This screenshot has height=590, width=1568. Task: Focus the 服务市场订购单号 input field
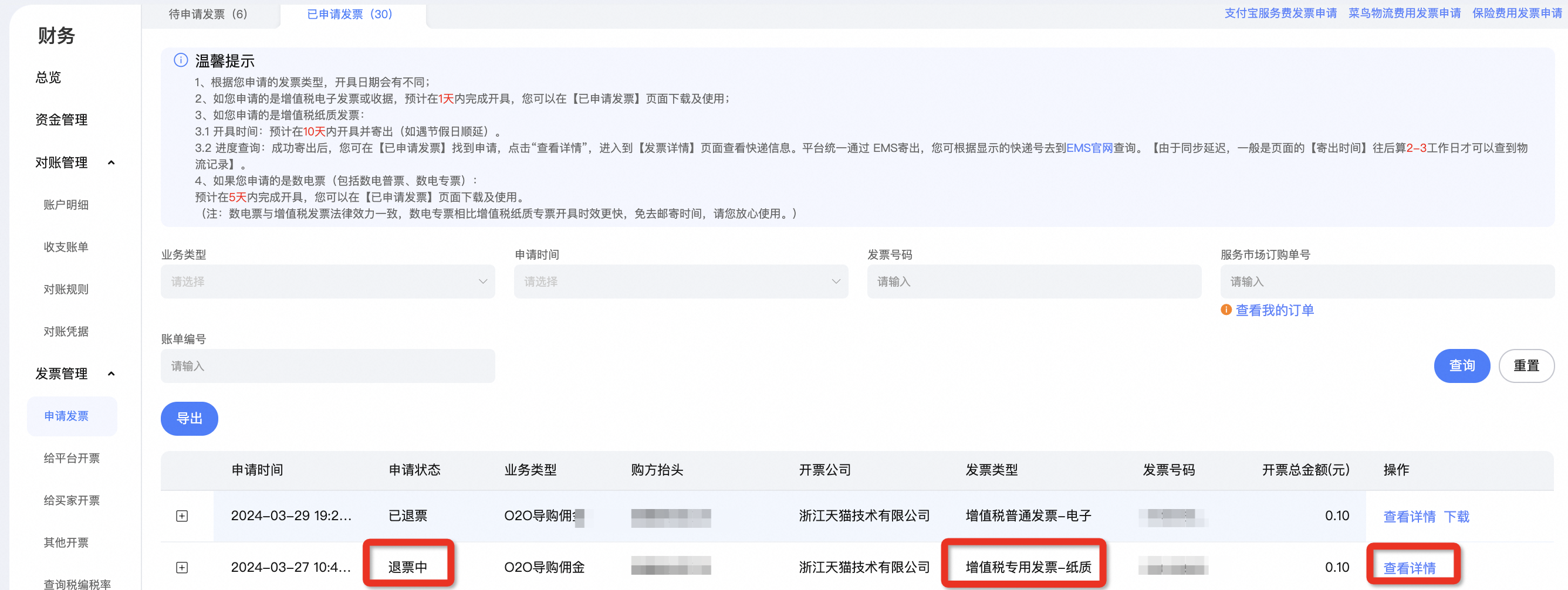point(1387,282)
